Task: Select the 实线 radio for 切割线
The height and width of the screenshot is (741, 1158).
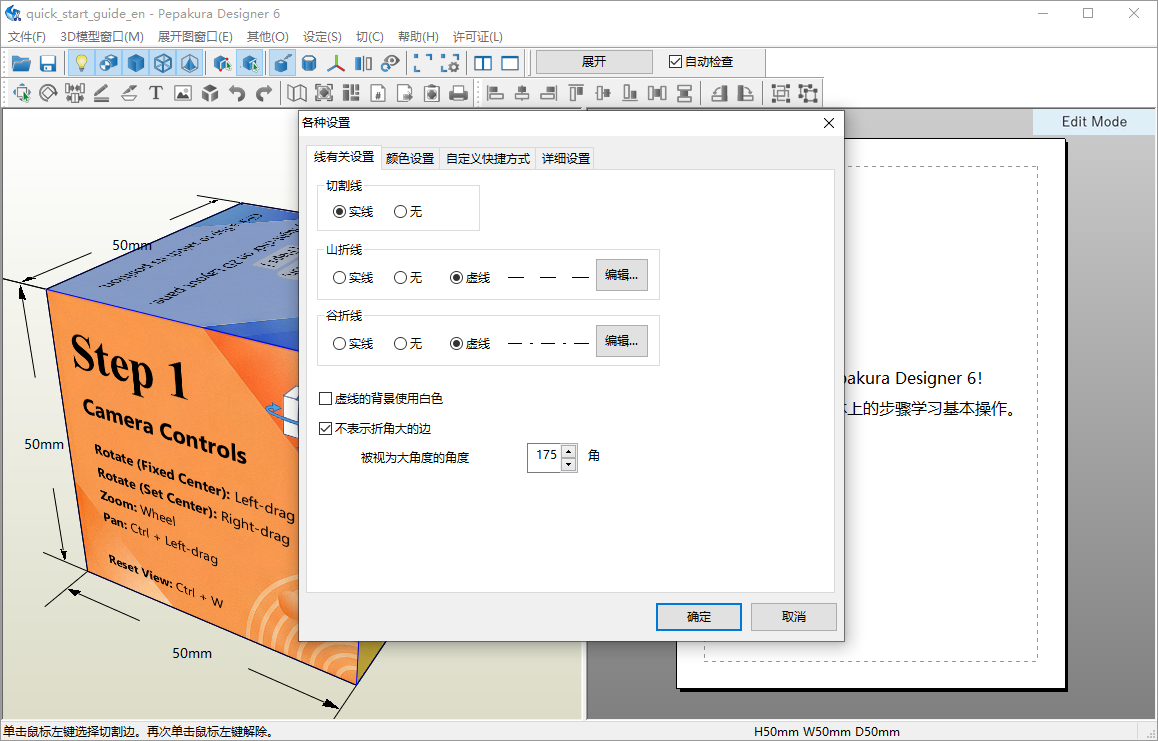Action: click(340, 211)
